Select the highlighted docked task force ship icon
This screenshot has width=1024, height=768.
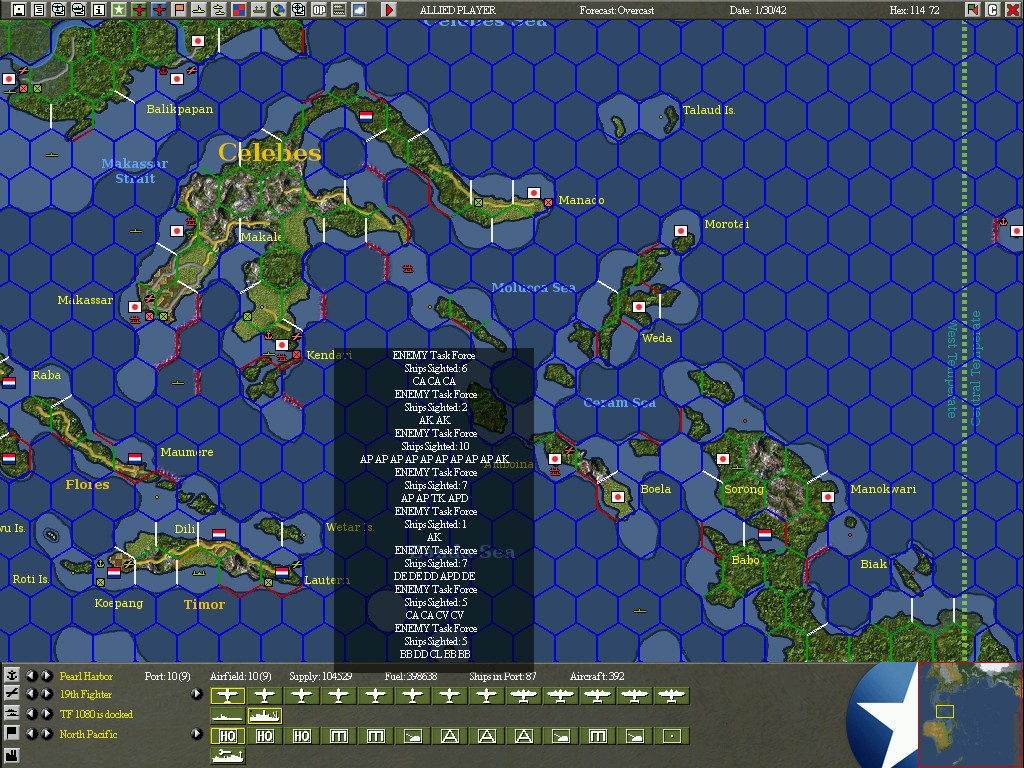pos(264,716)
